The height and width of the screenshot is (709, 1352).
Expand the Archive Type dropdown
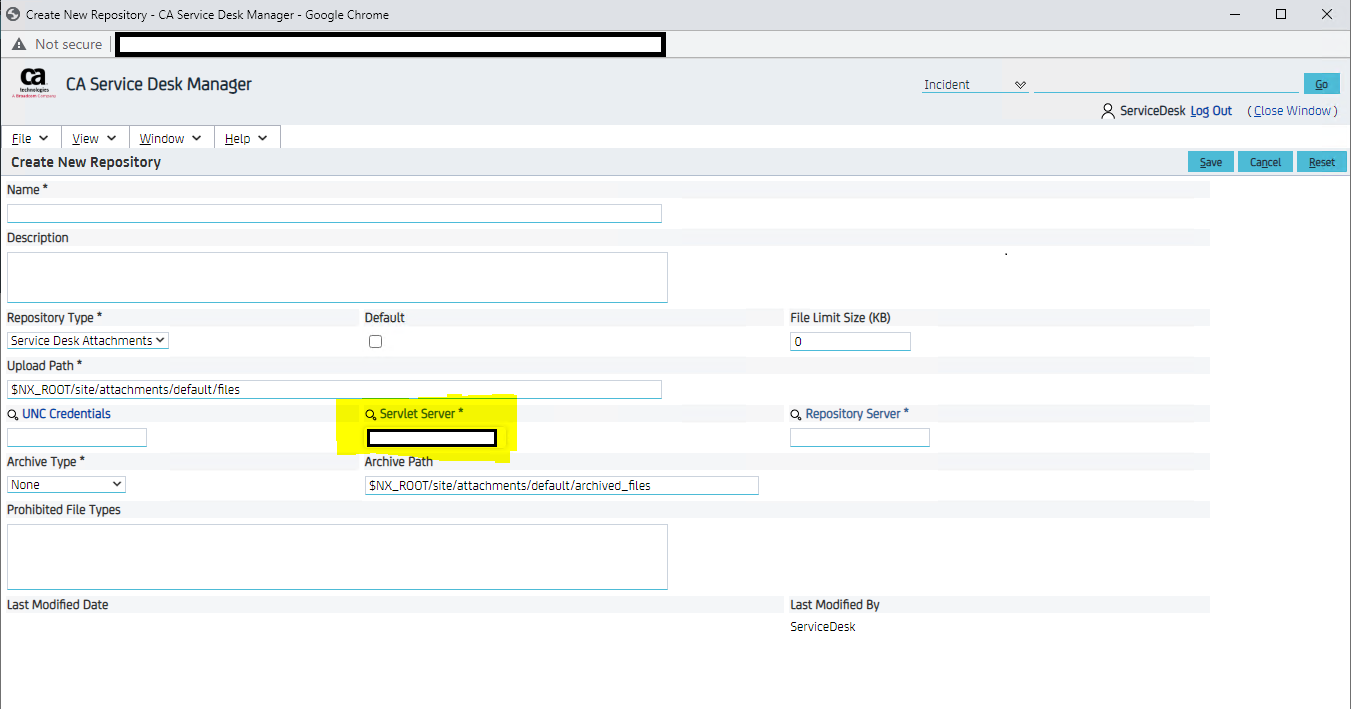click(66, 484)
